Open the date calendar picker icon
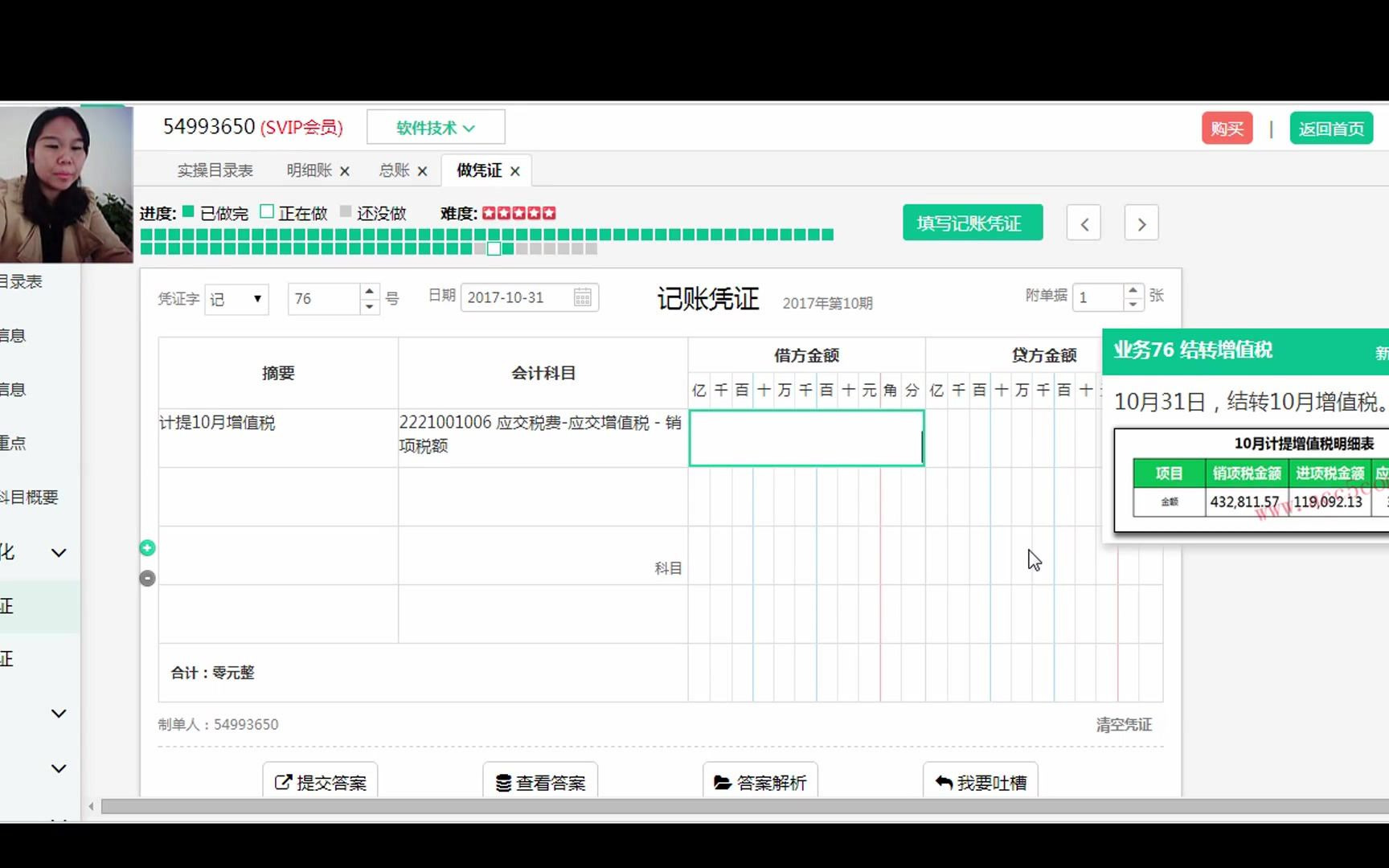 583,297
